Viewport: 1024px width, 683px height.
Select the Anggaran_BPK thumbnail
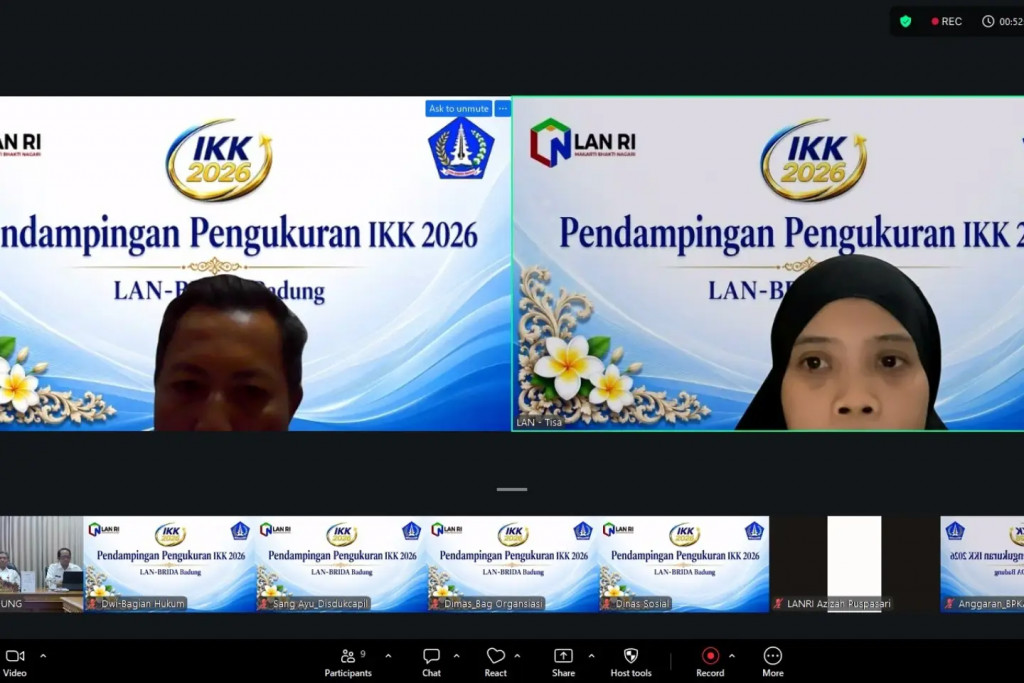click(x=982, y=564)
